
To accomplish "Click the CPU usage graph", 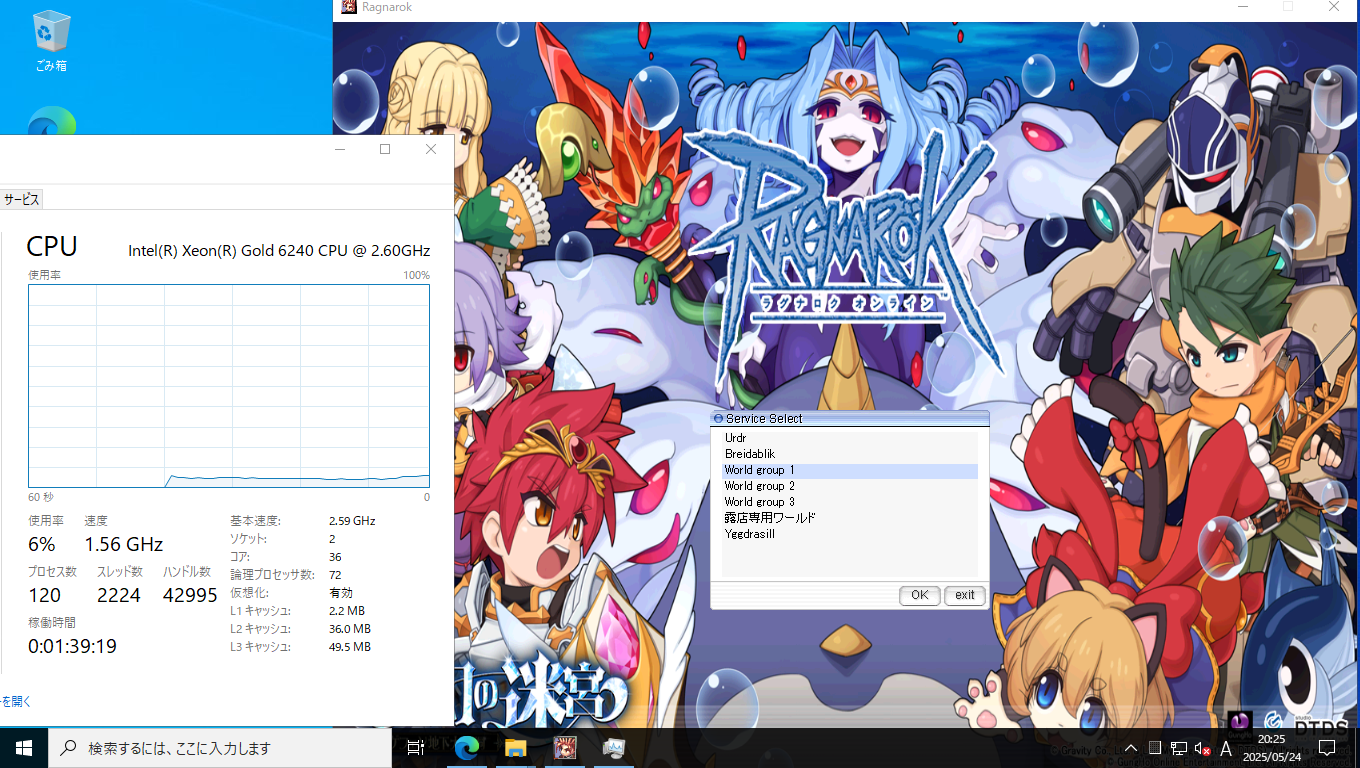I will pyautogui.click(x=229, y=386).
